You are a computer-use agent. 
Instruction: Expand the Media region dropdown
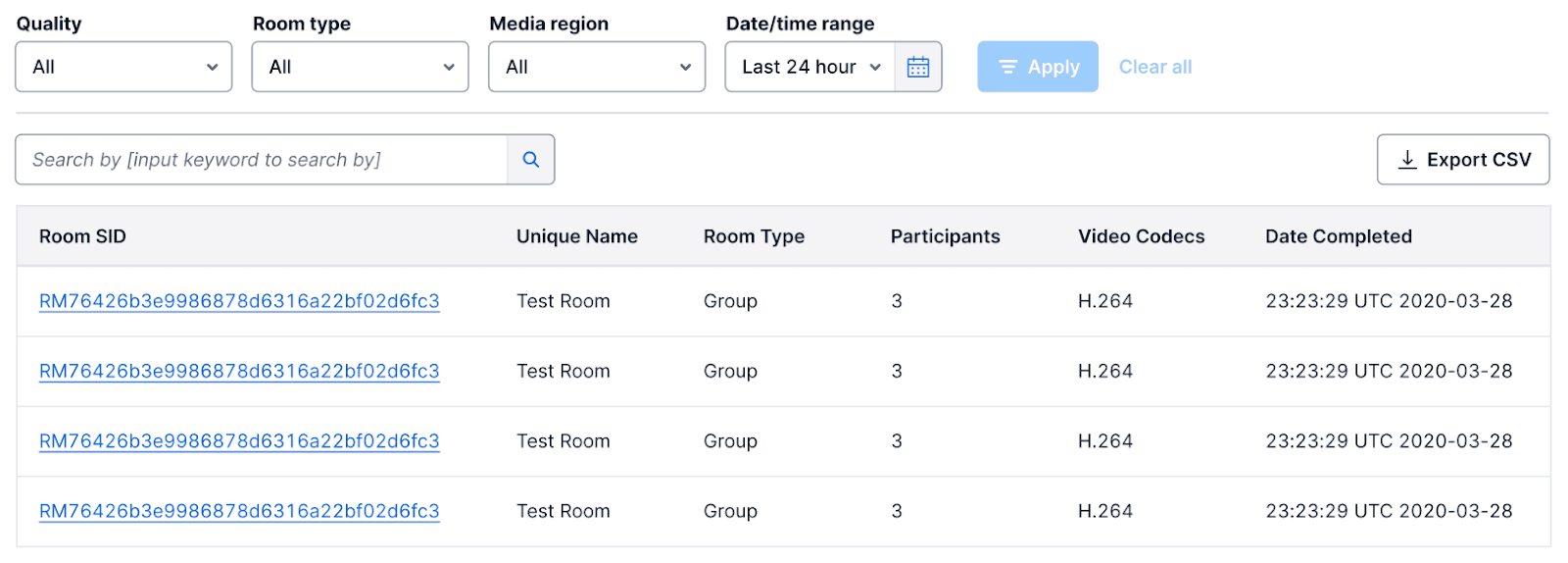tap(596, 67)
